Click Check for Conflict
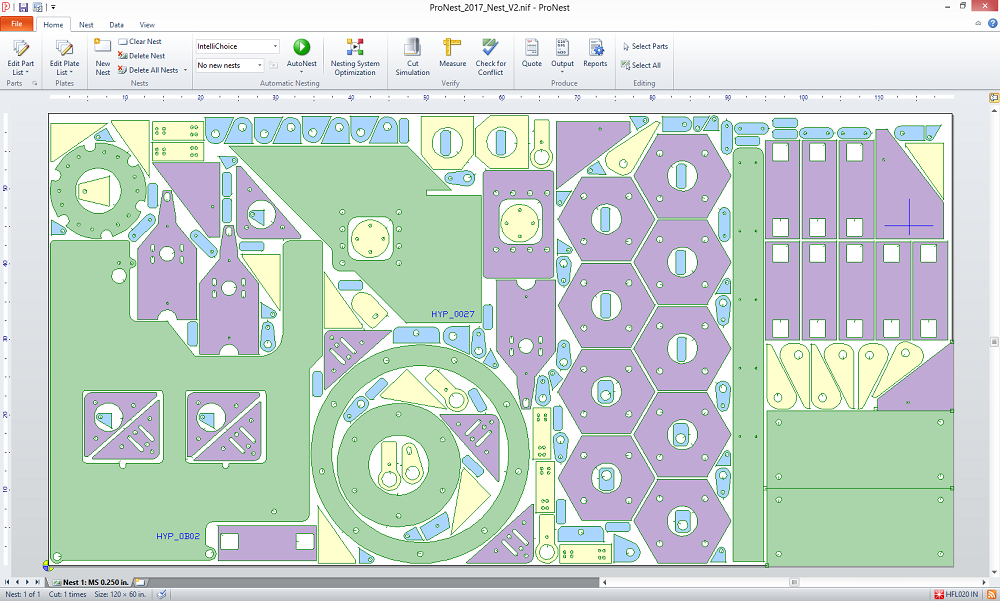This screenshot has width=1000, height=601. pos(490,56)
